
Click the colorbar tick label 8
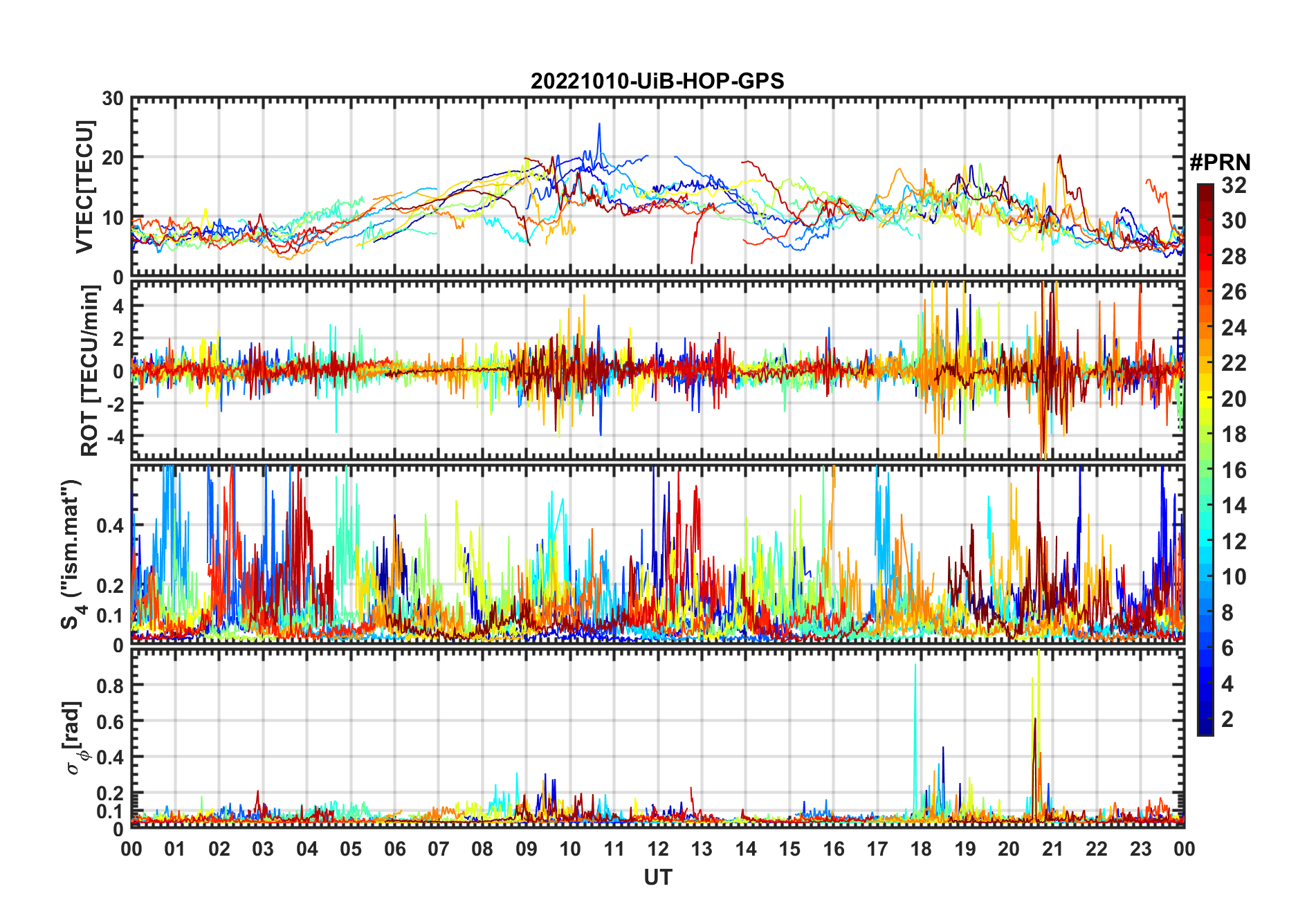point(1227,613)
